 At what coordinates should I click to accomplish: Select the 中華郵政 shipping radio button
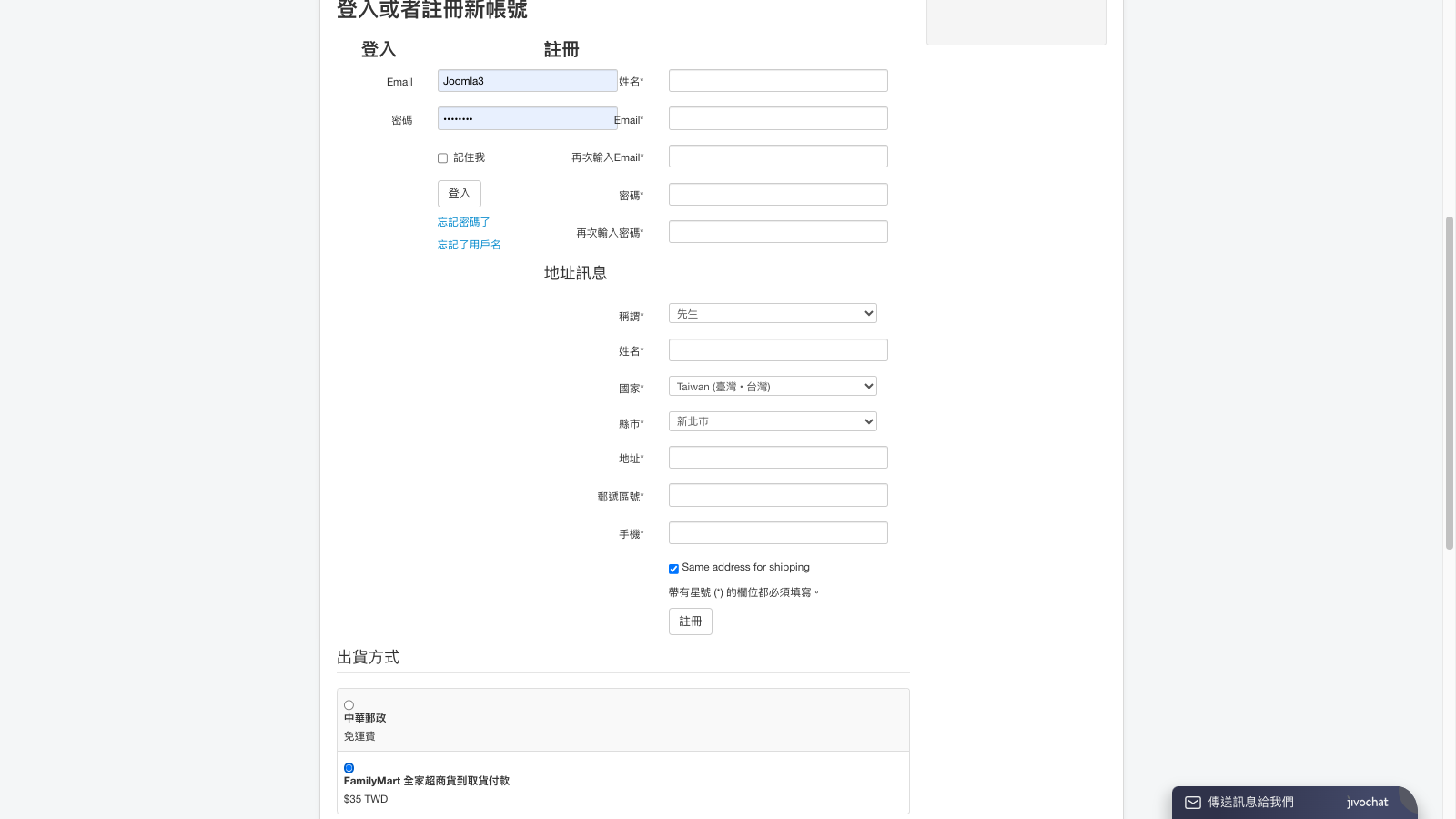point(349,705)
